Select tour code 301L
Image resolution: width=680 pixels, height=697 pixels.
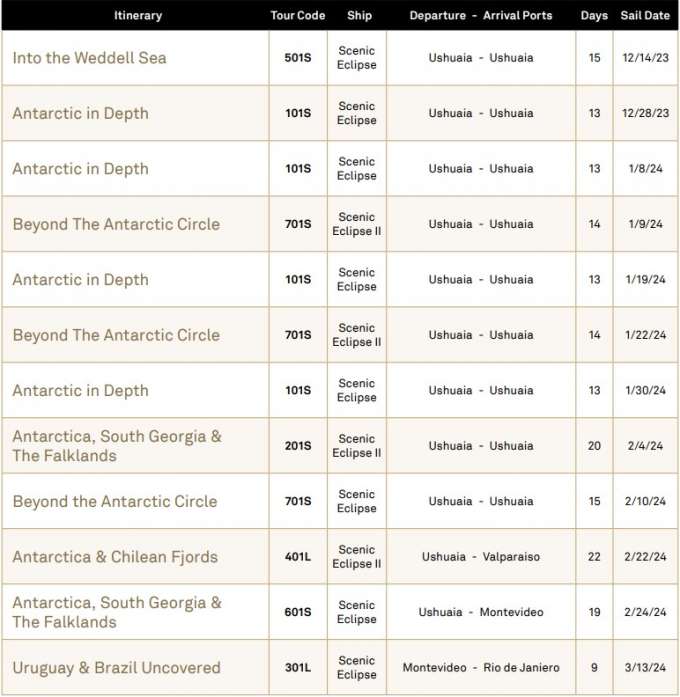[298, 668]
